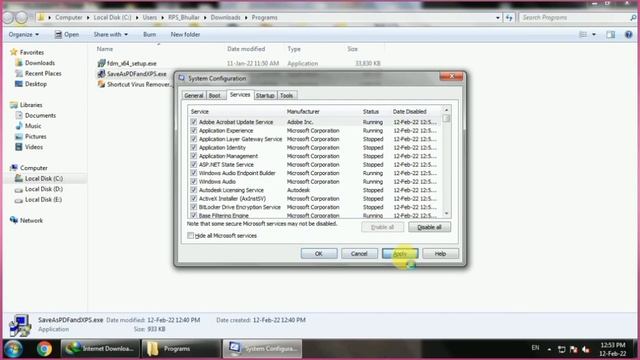
Task: Select fdm_x64_setup.exe file icon
Action: (101, 63)
